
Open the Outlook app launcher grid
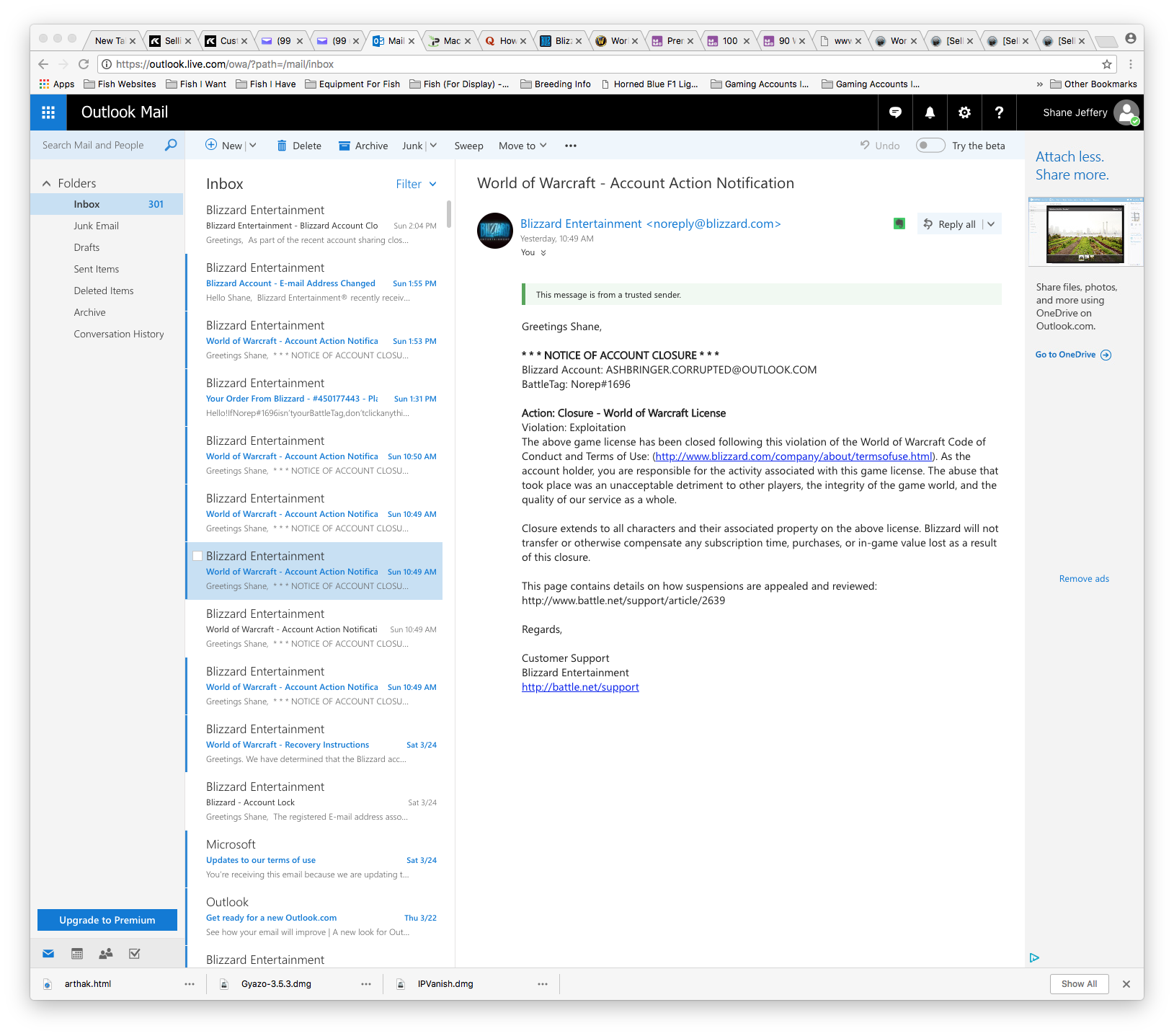click(x=48, y=112)
